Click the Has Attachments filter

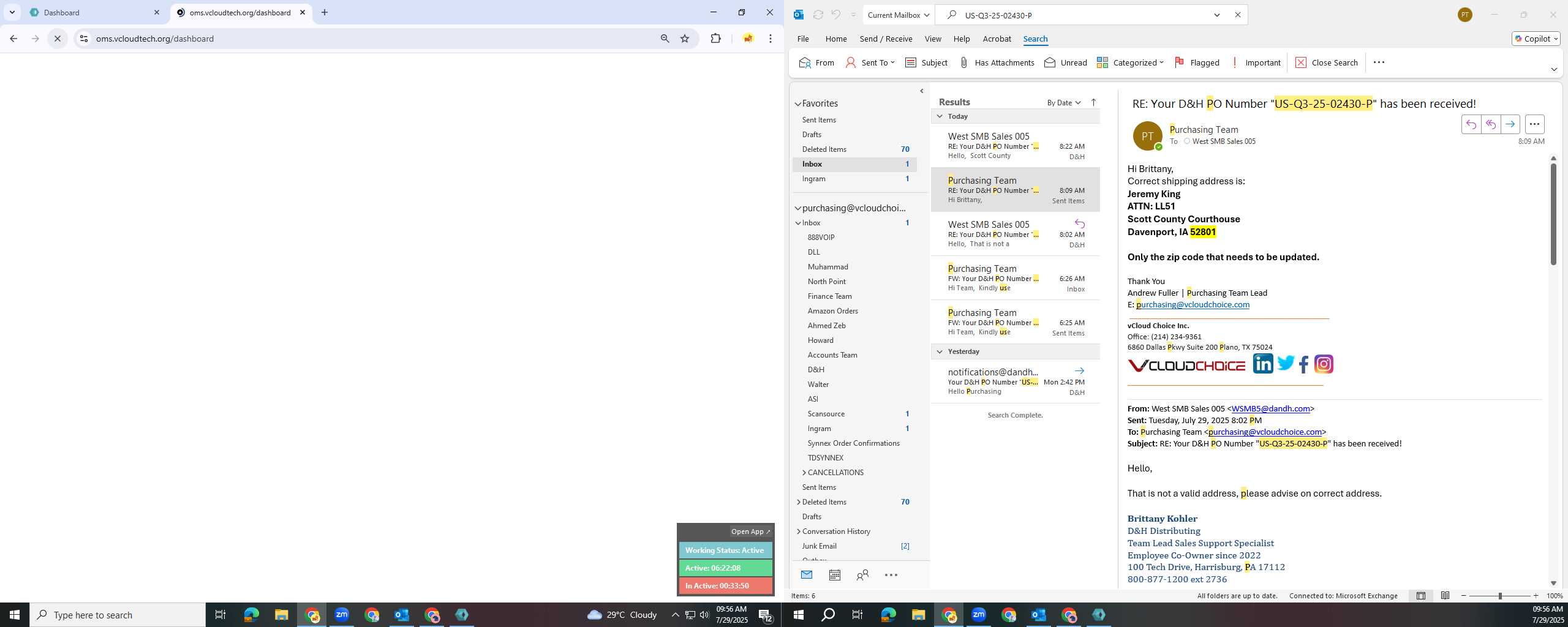point(997,62)
